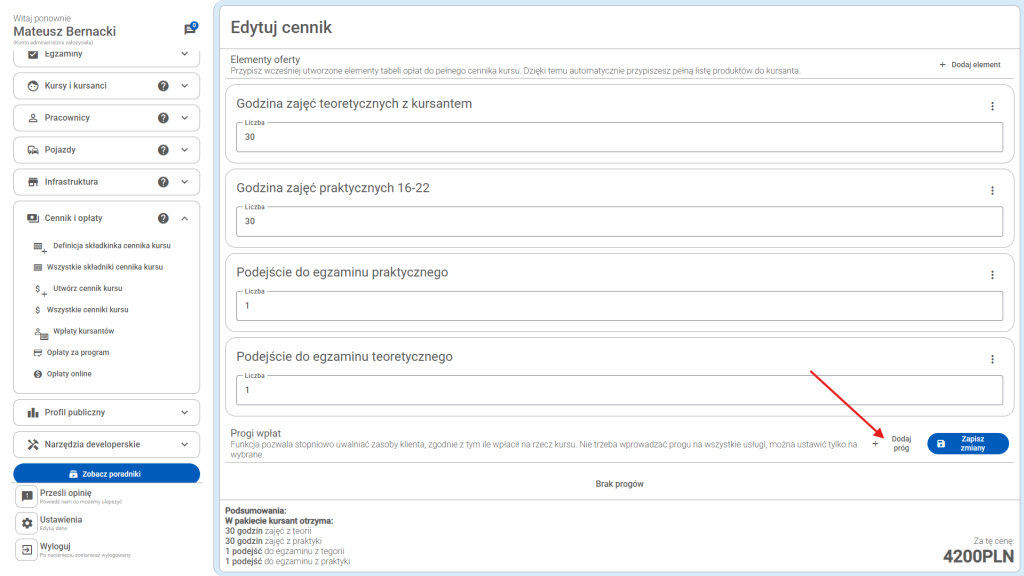This screenshot has width=1024, height=576.
Task: Click help icon next to Pracownicy
Action: (x=163, y=118)
